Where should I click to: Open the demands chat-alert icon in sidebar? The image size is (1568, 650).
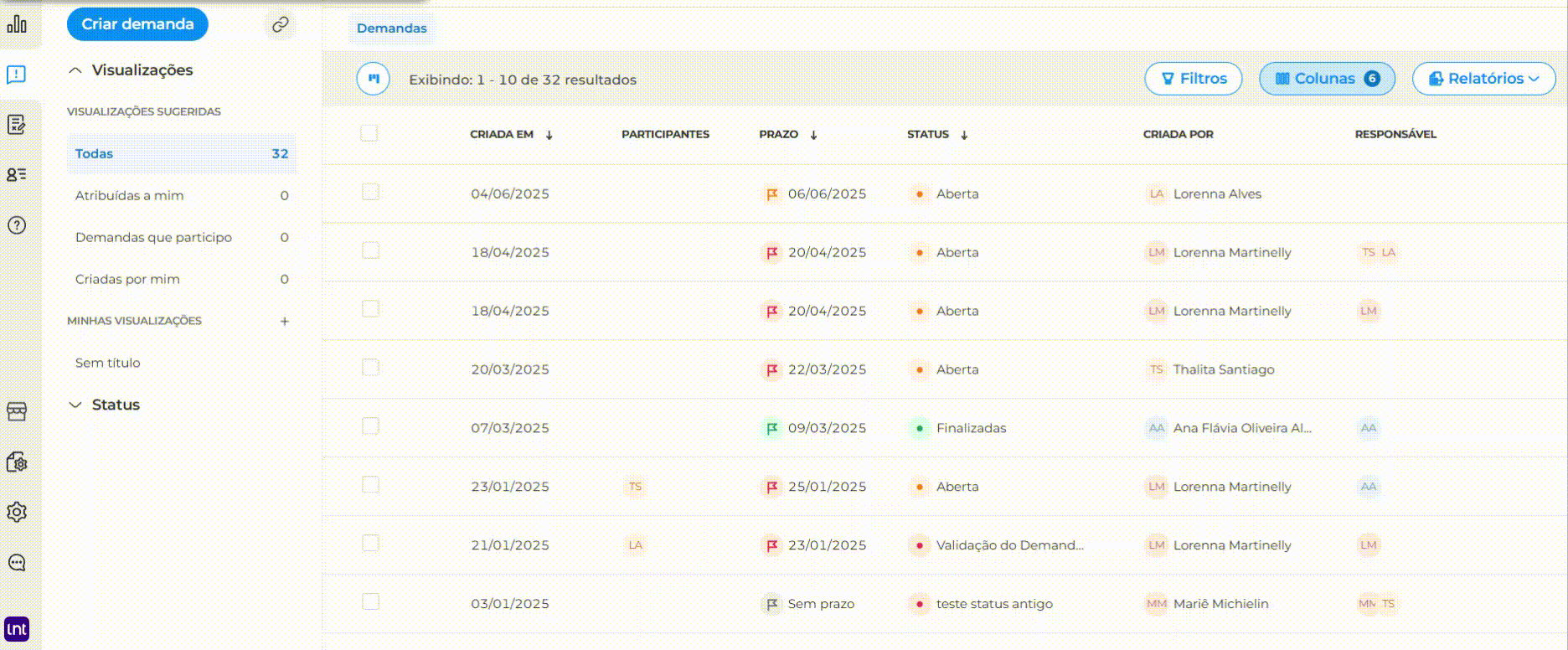coord(17,75)
